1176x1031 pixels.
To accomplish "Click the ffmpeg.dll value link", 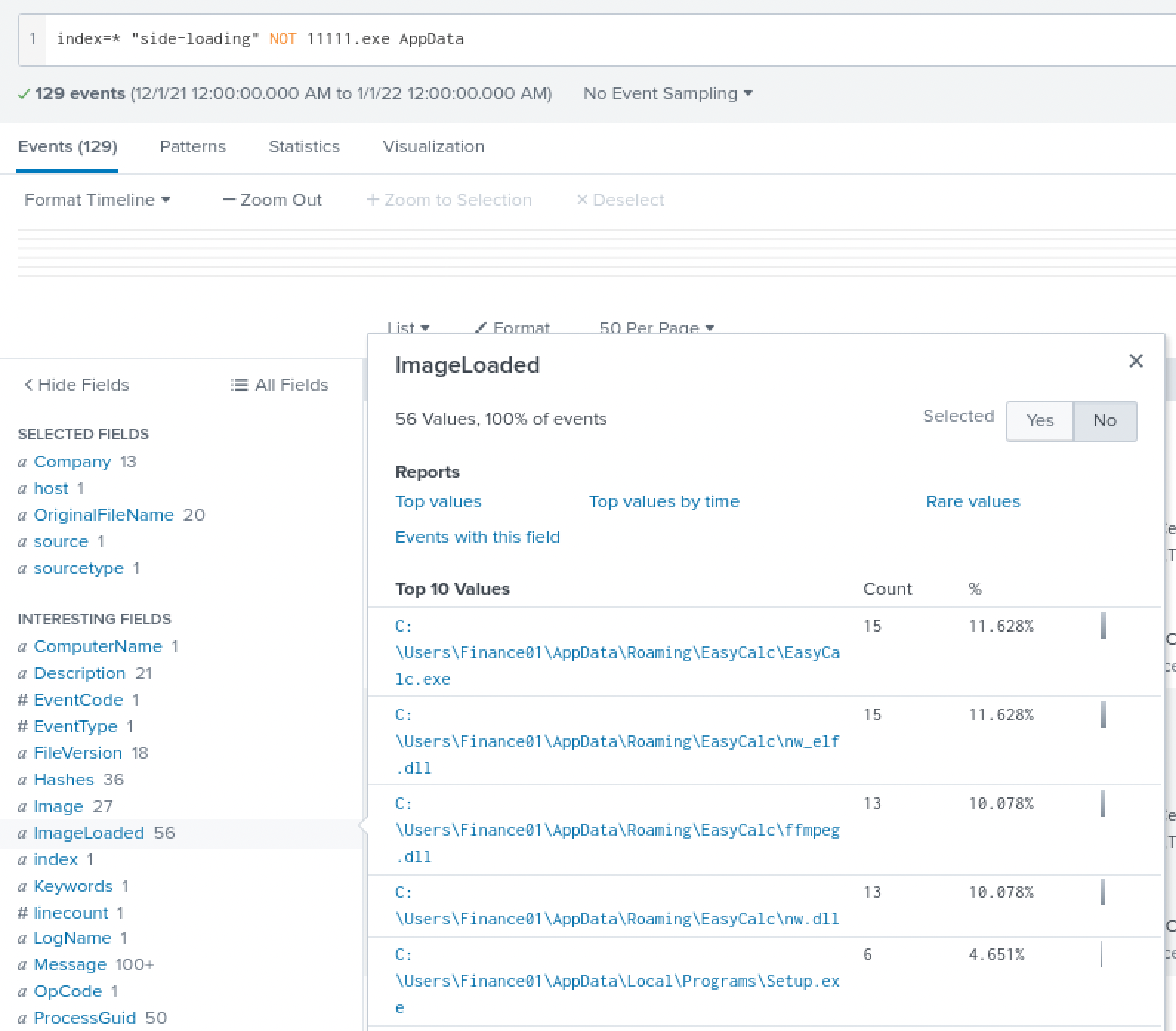I will click(x=618, y=830).
